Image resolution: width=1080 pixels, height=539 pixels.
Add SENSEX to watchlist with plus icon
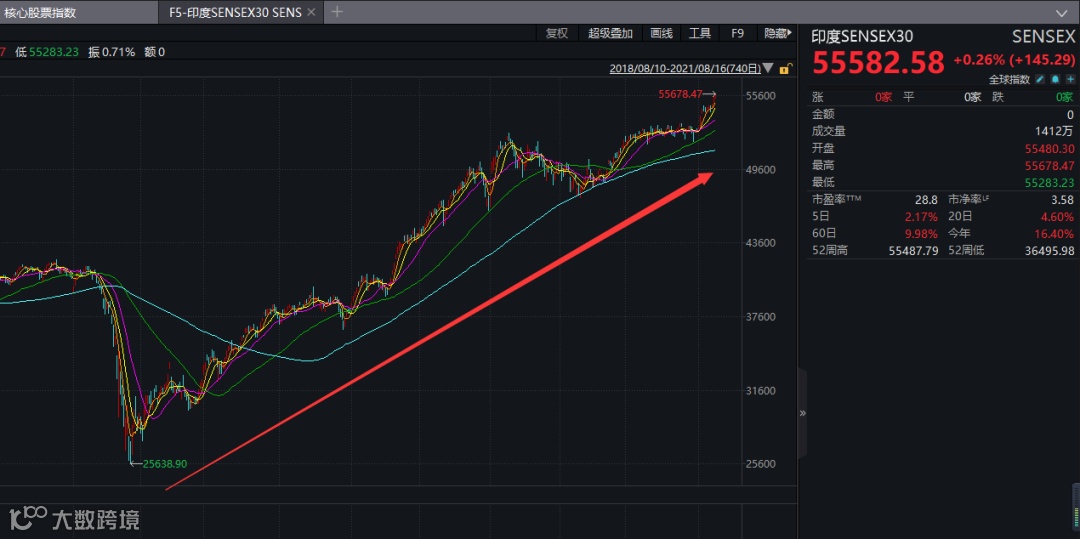pos(1070,80)
